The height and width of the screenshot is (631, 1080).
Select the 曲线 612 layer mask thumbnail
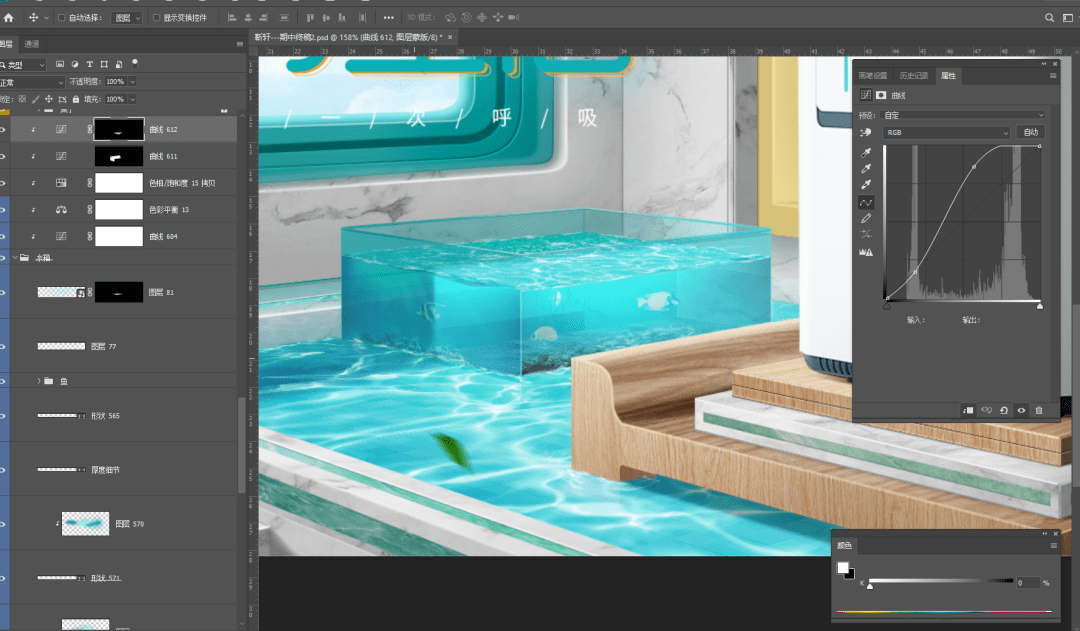(x=118, y=130)
